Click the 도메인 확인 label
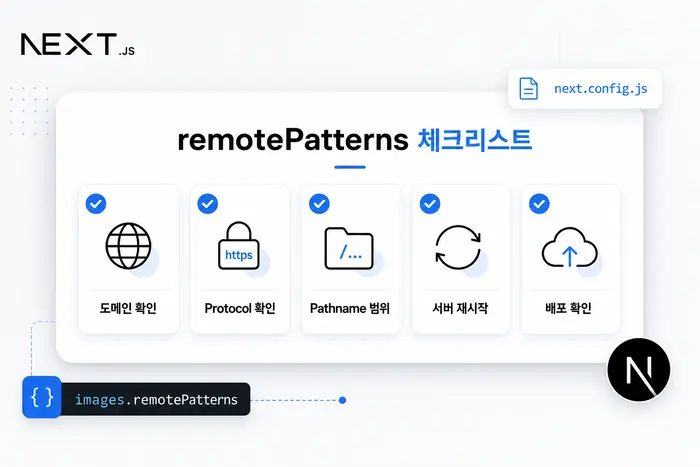The height and width of the screenshot is (467, 700). (x=128, y=308)
